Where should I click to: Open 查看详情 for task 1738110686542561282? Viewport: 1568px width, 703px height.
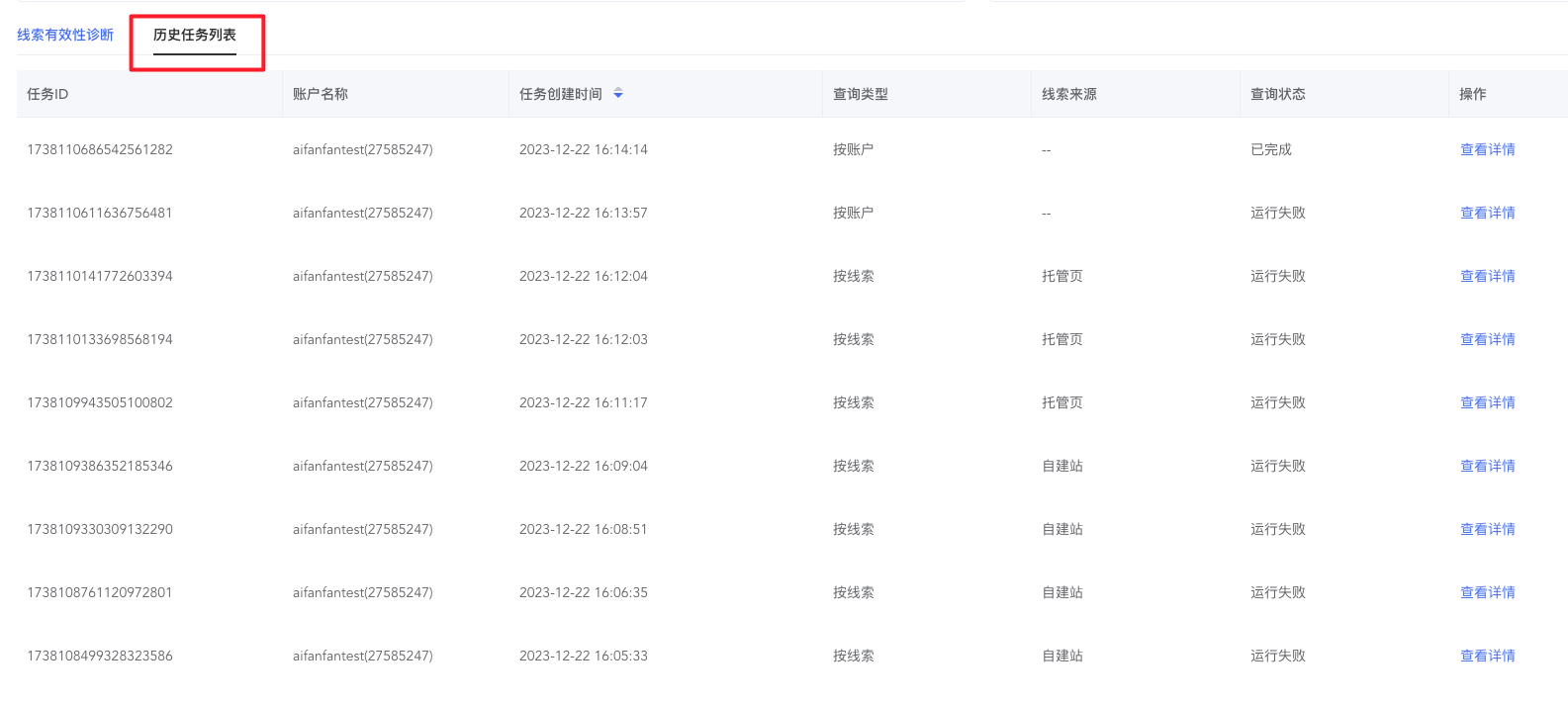pyautogui.click(x=1487, y=149)
